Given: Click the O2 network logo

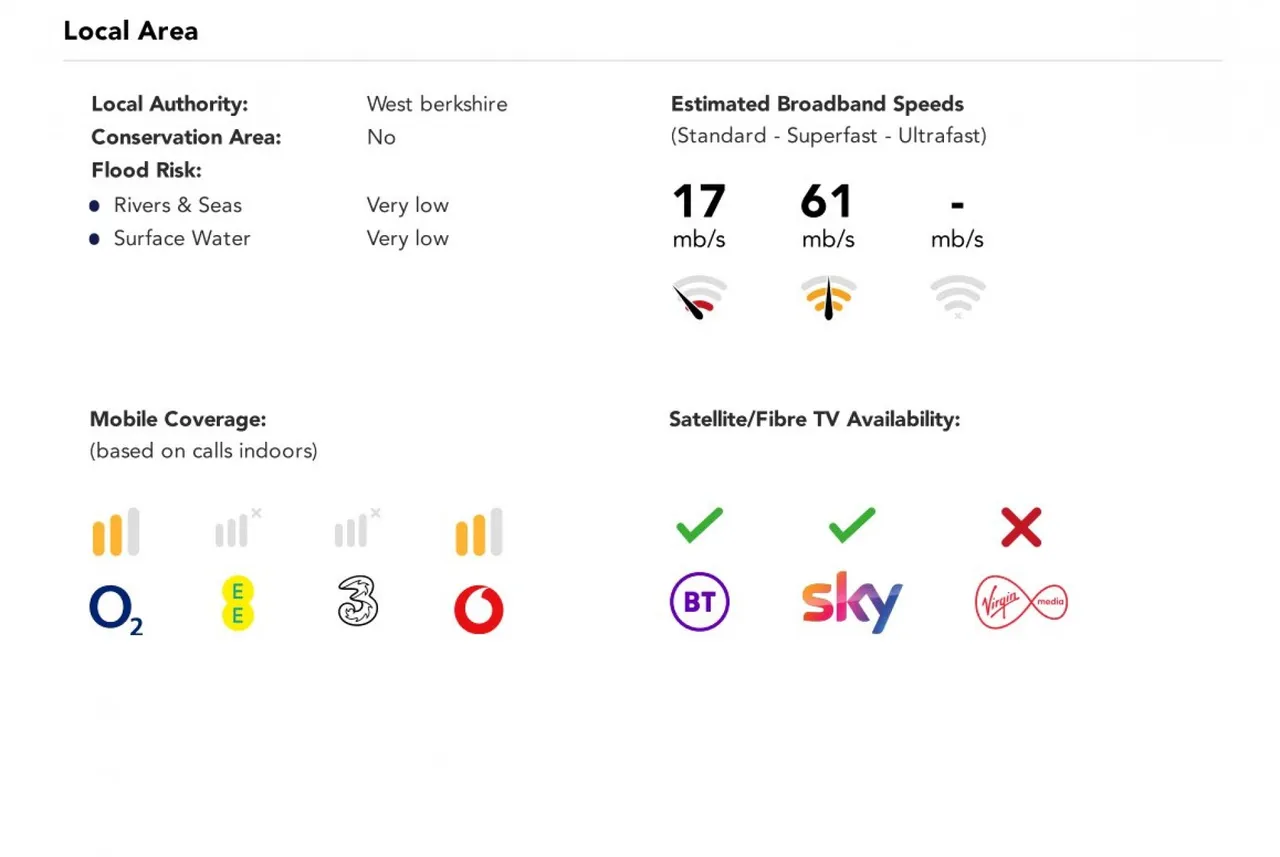Looking at the screenshot, I should 116,609.
